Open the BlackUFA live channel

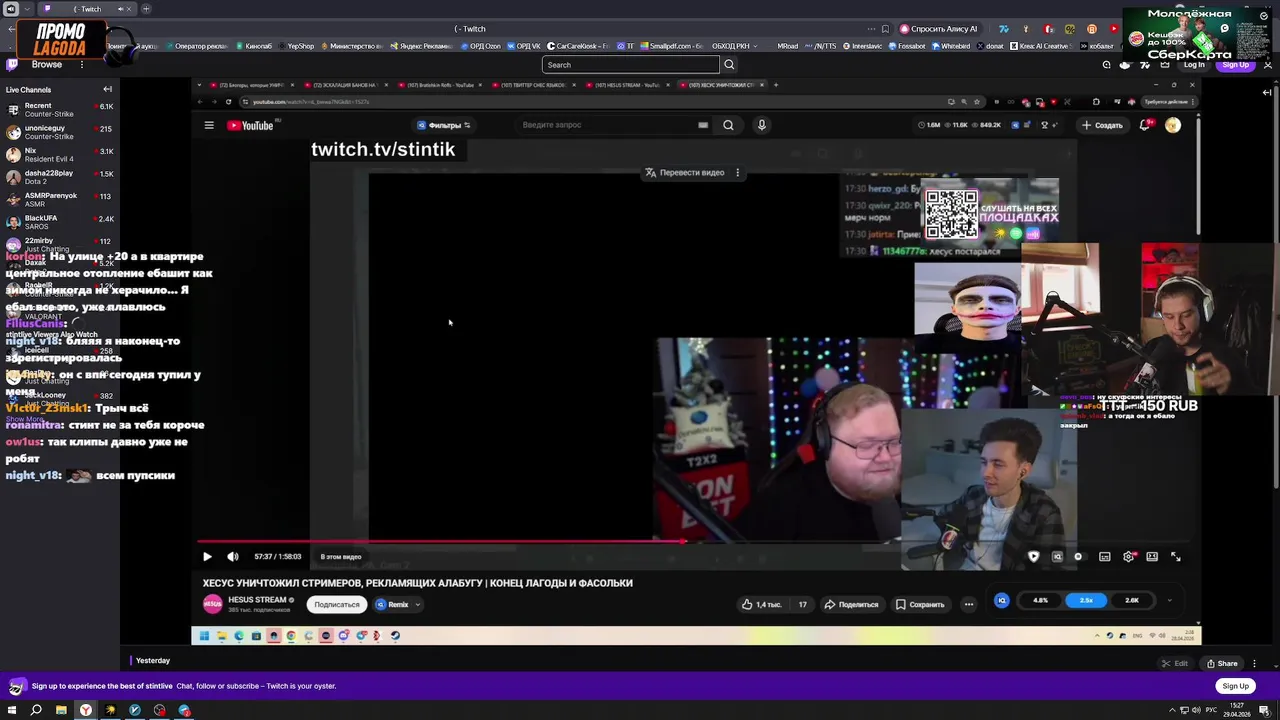point(58,221)
